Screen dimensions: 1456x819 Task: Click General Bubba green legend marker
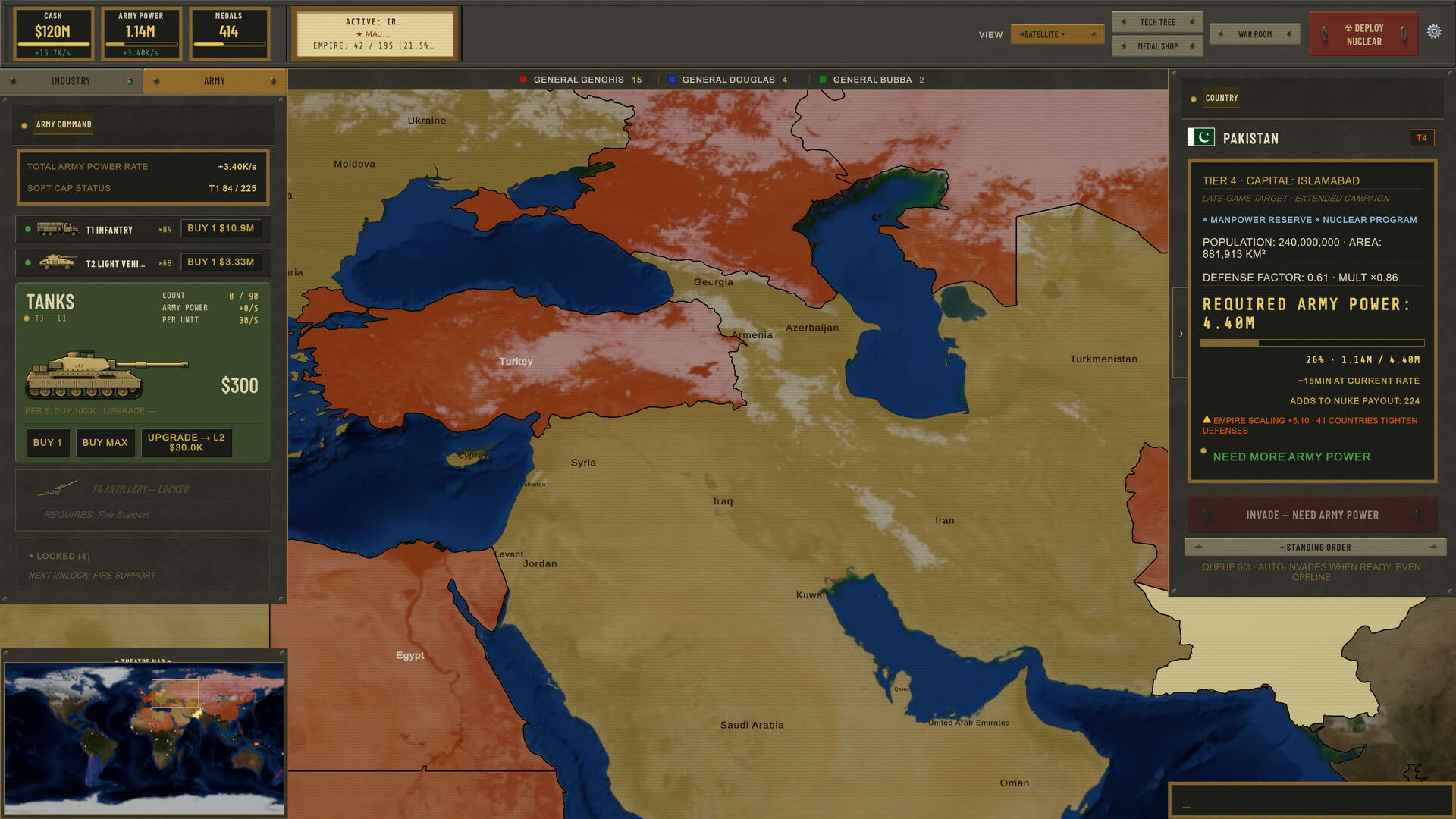tap(823, 80)
